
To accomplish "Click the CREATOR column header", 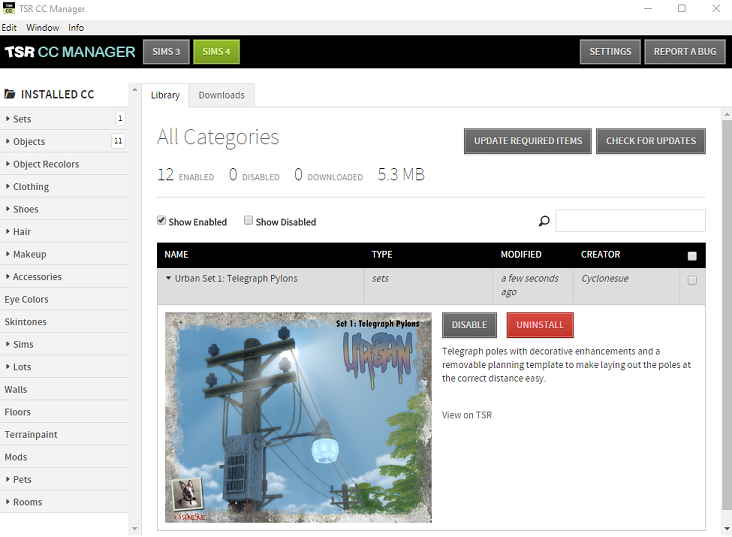I will pos(600,254).
